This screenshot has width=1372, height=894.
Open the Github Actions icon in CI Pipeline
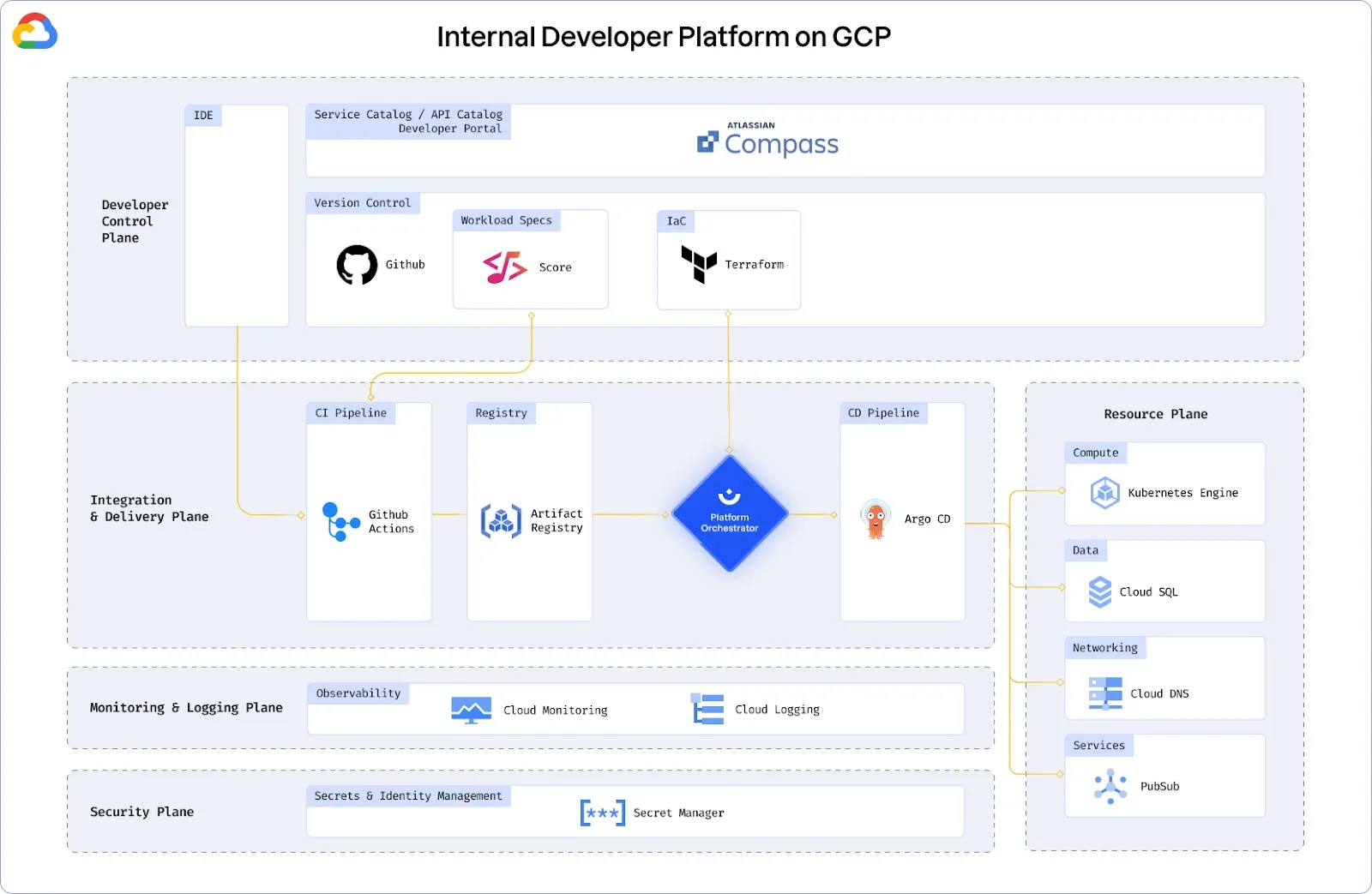tap(340, 521)
